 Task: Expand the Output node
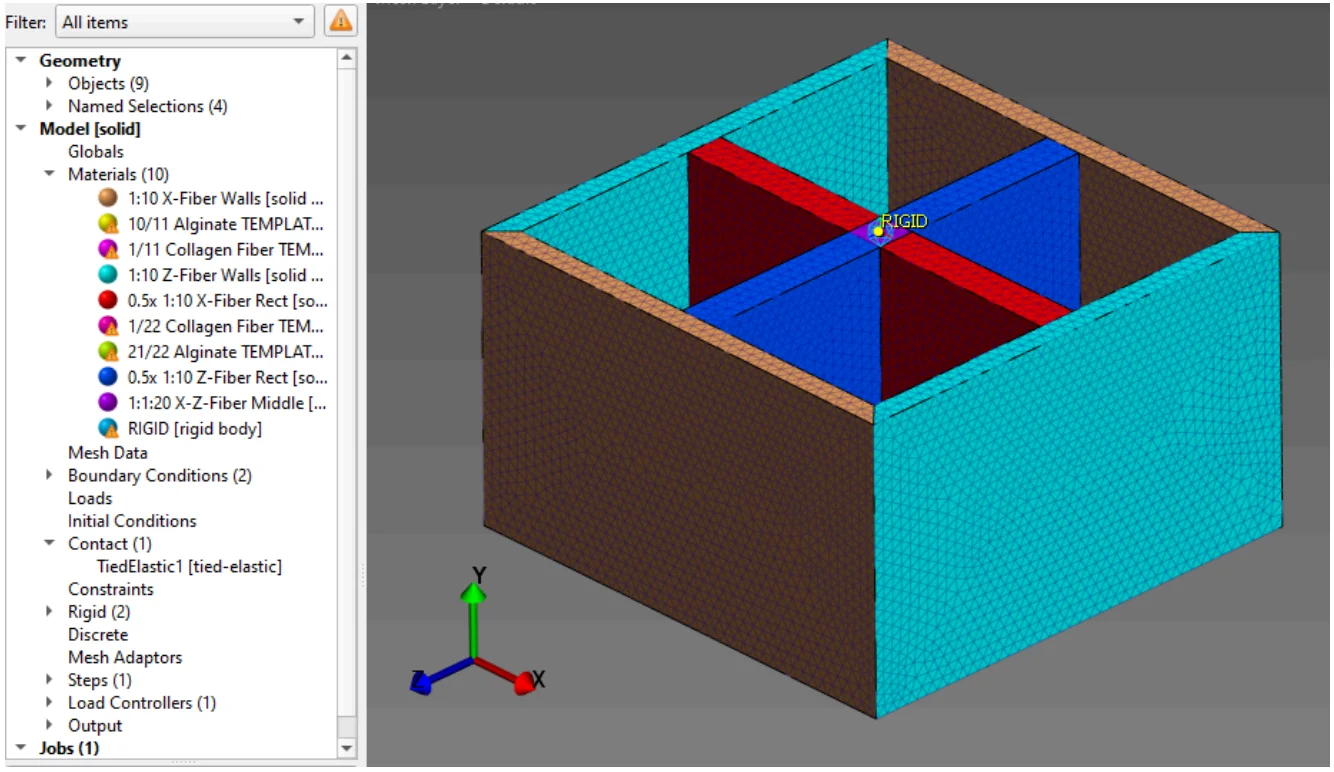49,726
